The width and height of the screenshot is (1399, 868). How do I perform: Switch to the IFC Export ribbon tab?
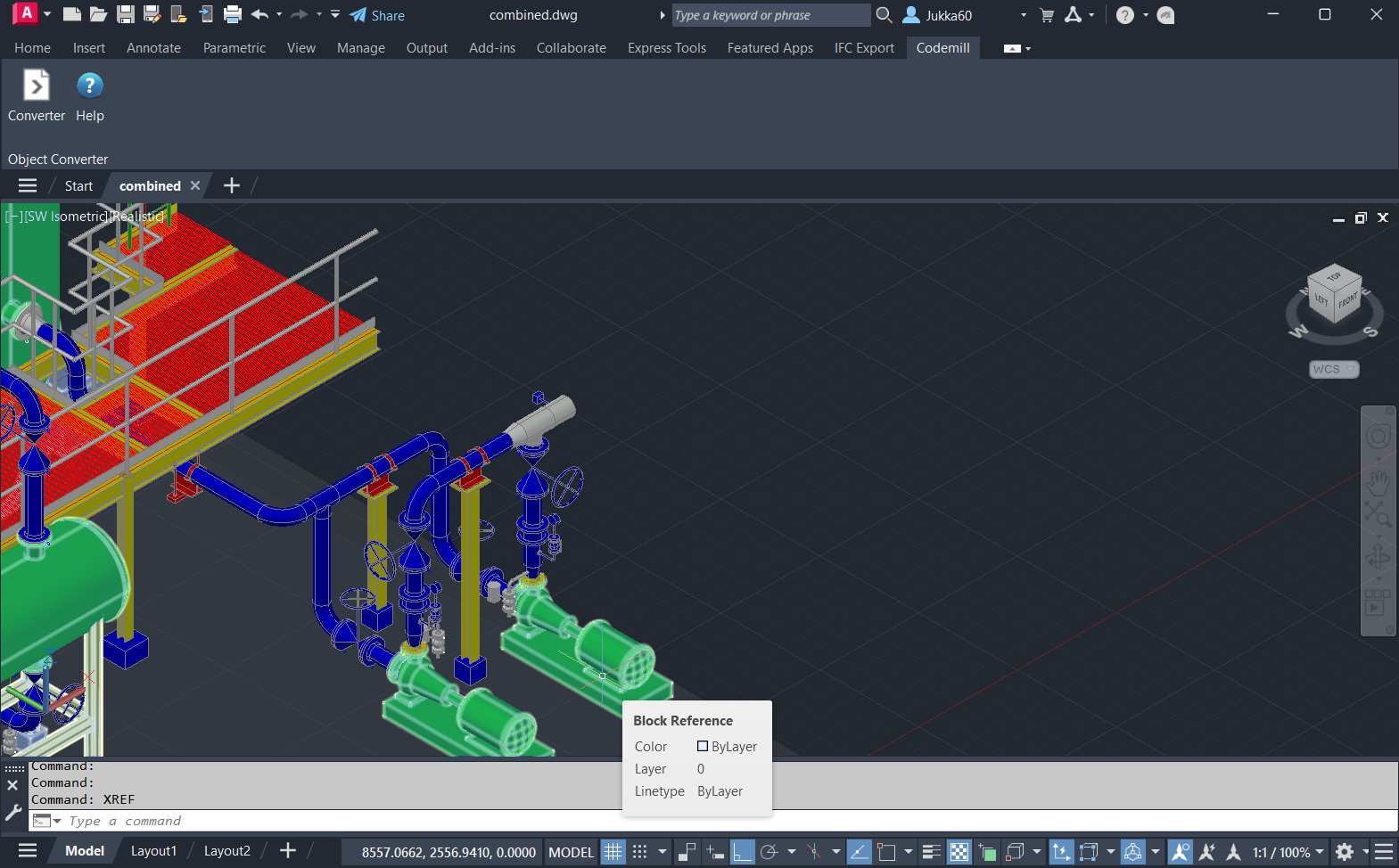863,48
